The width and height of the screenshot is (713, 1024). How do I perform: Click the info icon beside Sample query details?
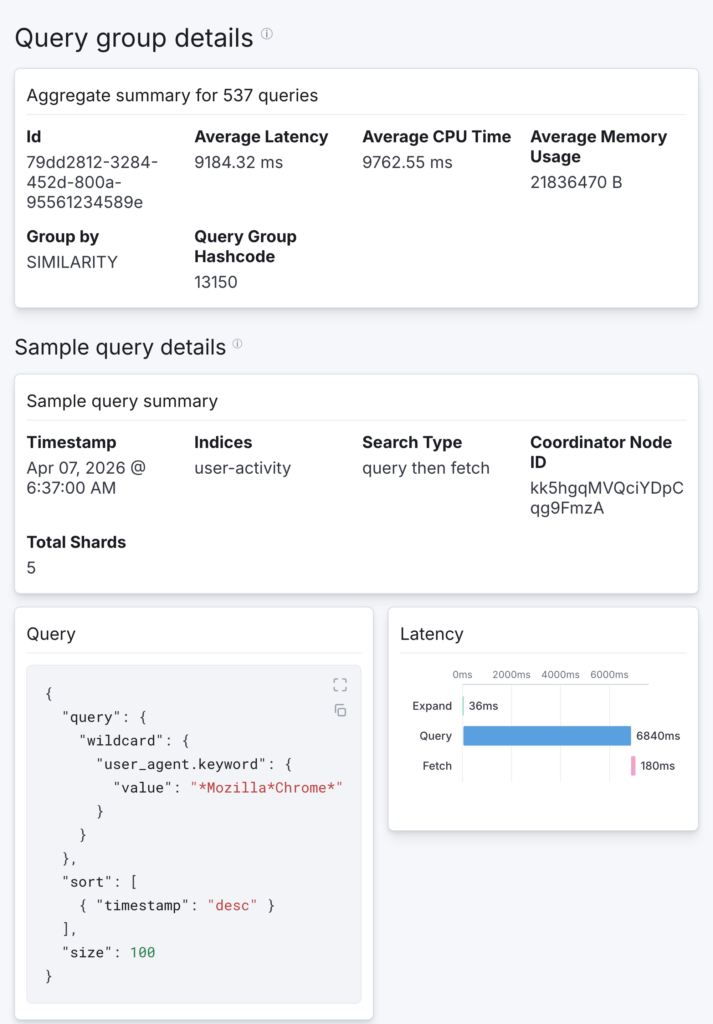(x=238, y=344)
